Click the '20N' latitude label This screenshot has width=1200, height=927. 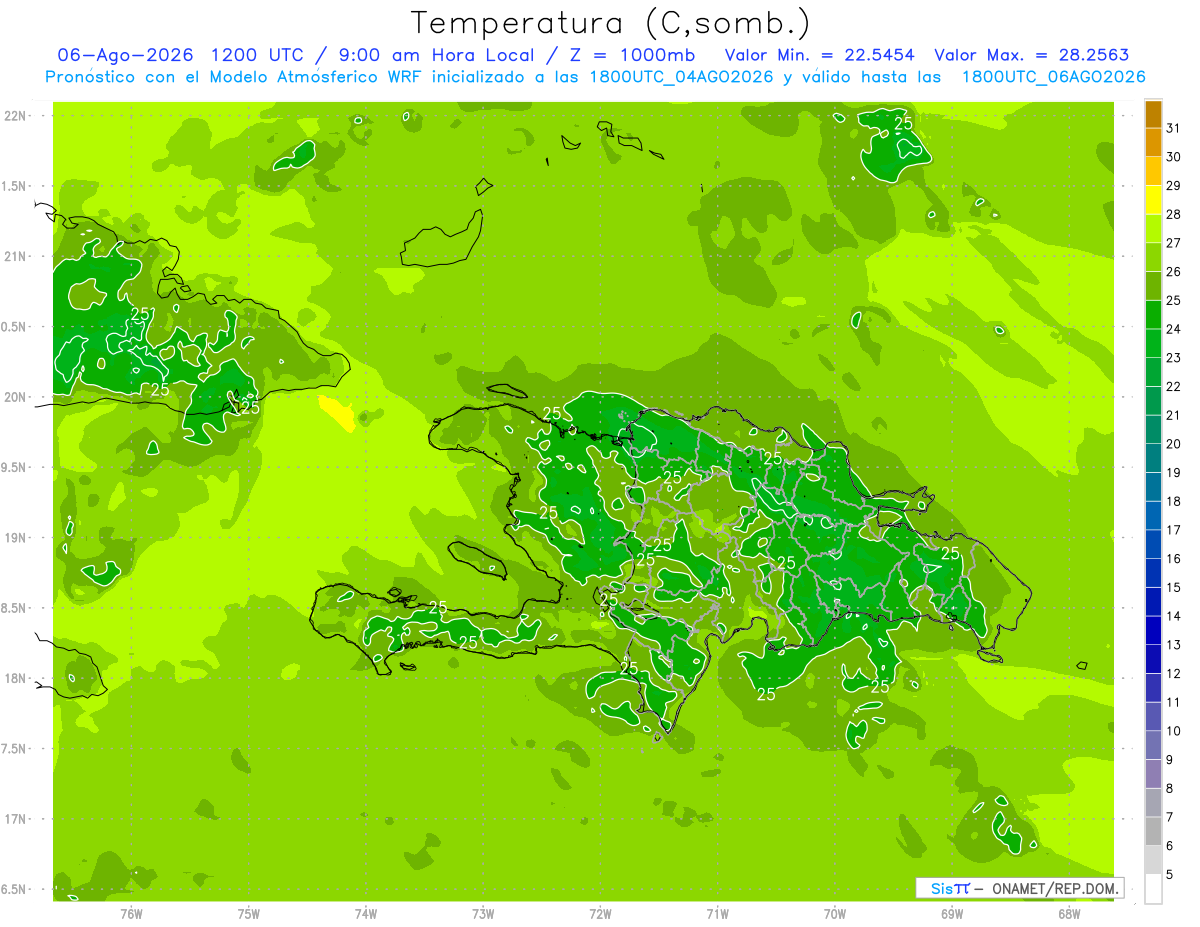(16, 397)
